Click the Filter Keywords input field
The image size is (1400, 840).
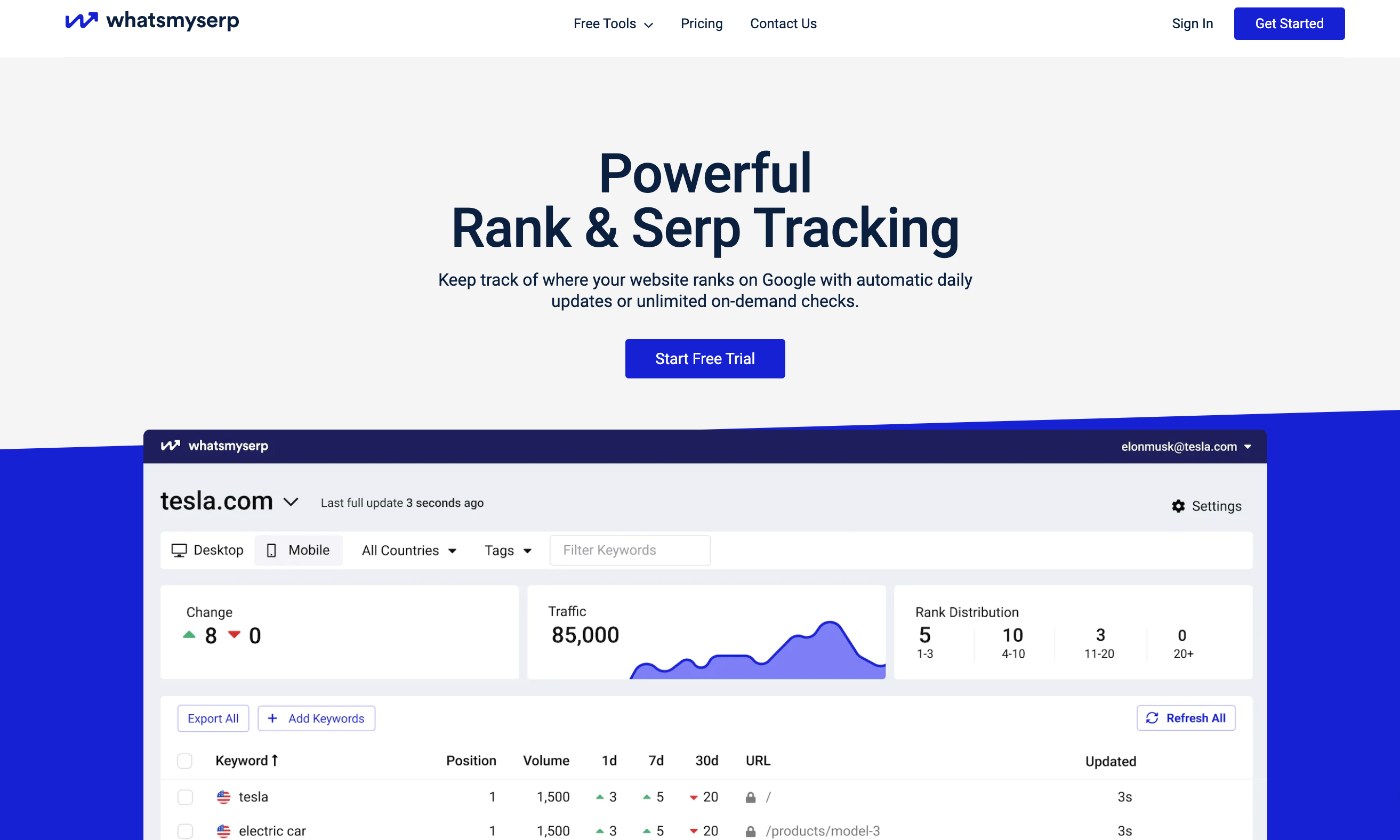click(630, 549)
